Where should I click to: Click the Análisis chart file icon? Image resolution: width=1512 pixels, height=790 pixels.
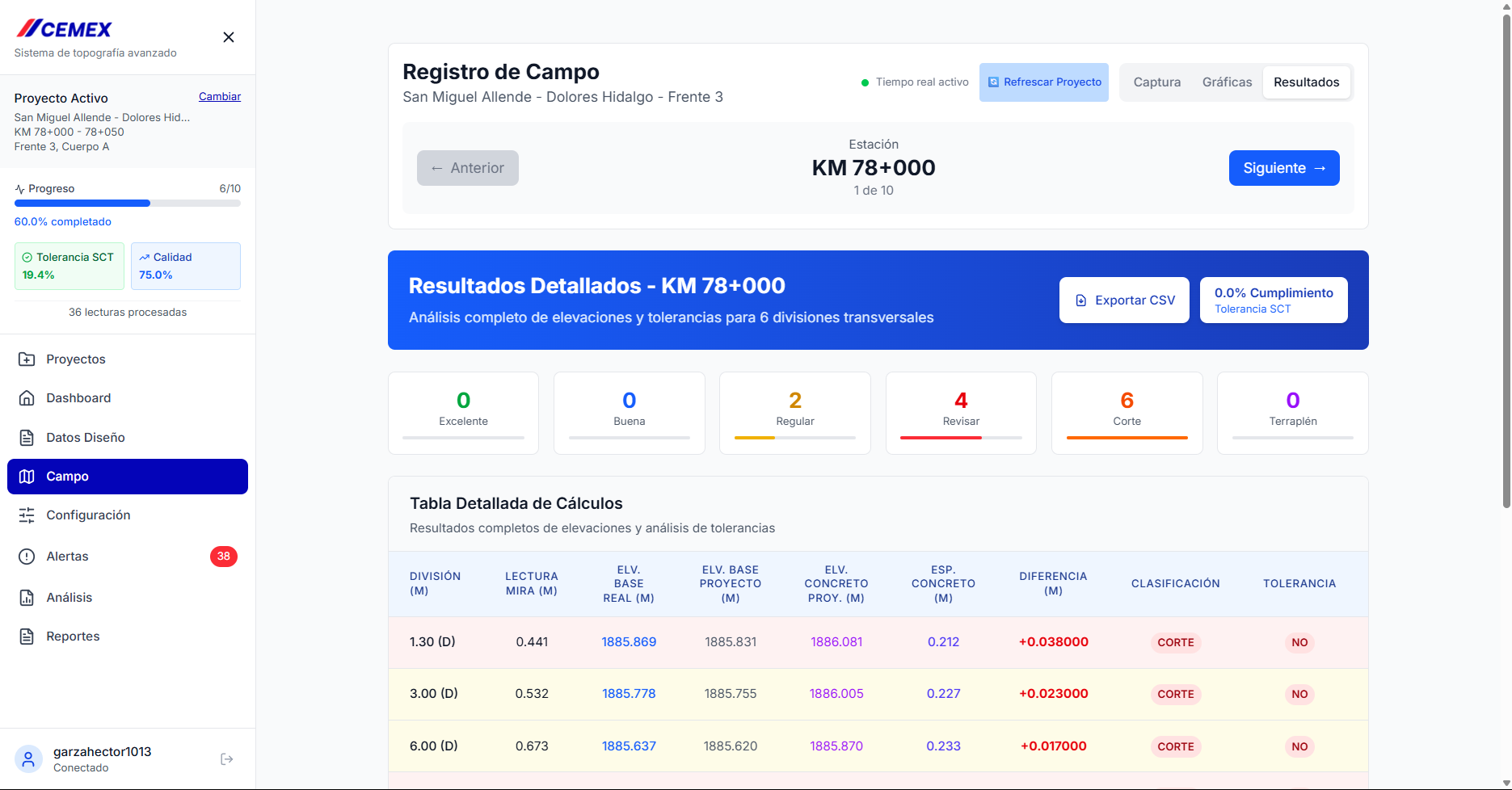tap(27, 598)
